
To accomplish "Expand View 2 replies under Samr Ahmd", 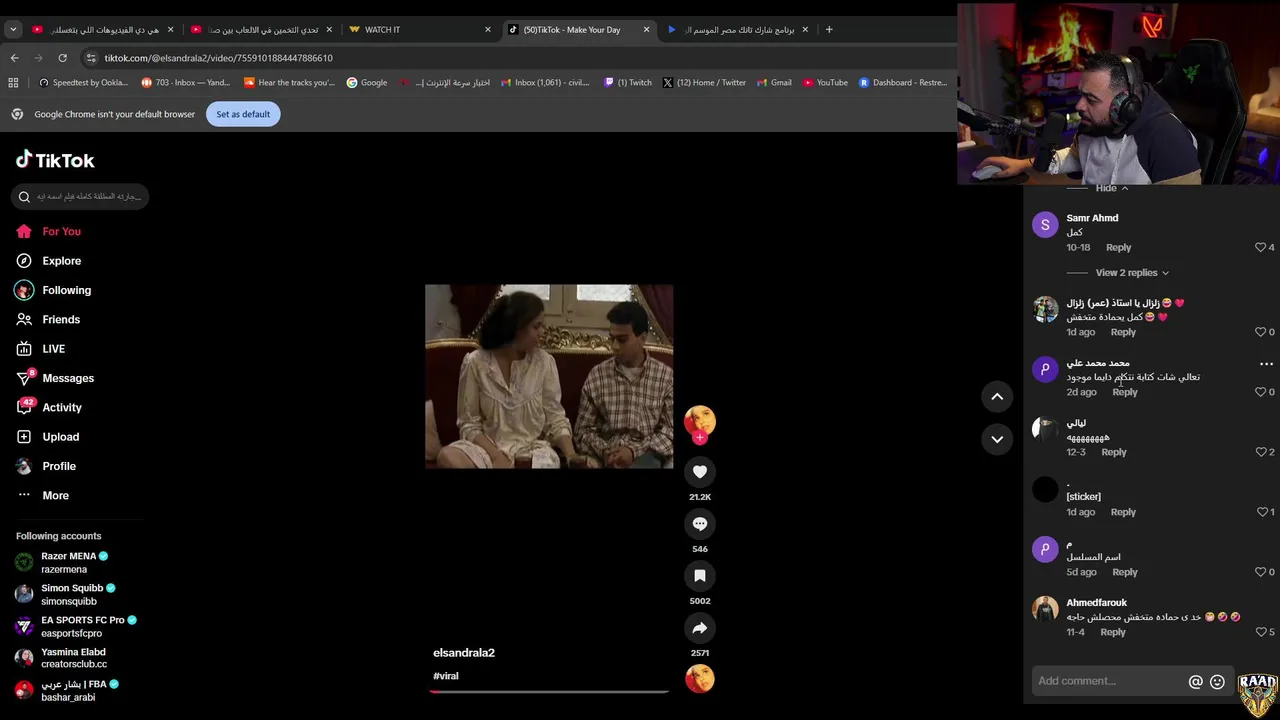I will 1132,273.
